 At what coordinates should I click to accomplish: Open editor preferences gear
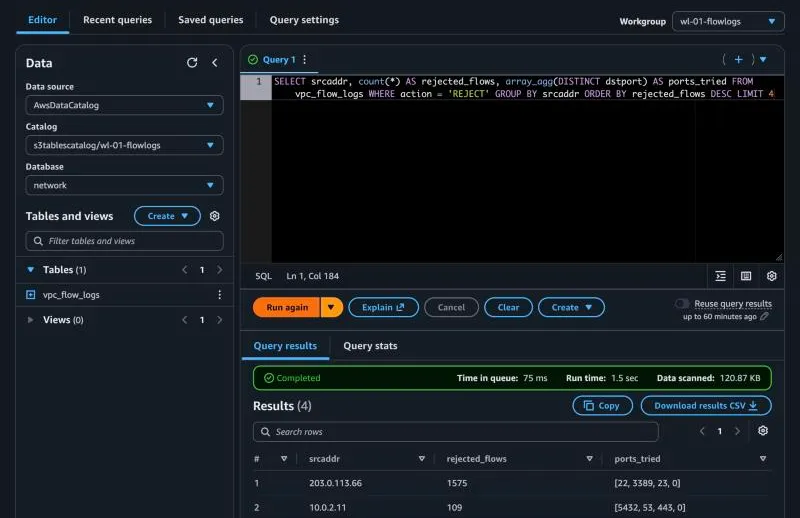pyautogui.click(x=771, y=276)
